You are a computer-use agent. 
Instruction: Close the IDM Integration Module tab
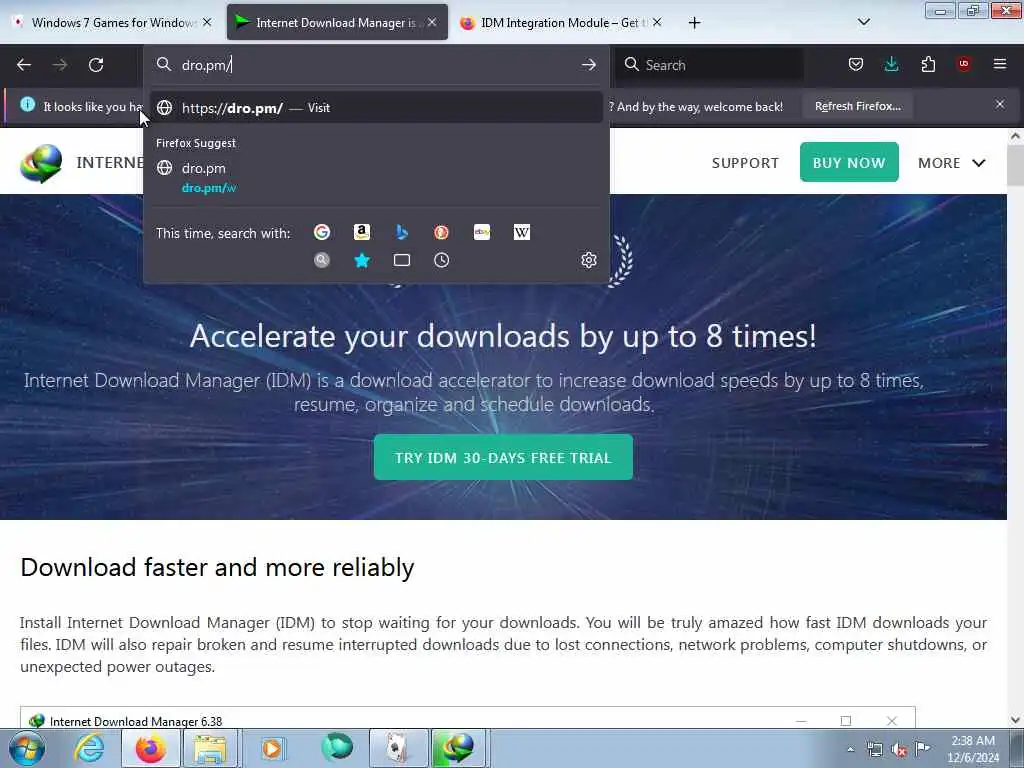pyautogui.click(x=657, y=22)
